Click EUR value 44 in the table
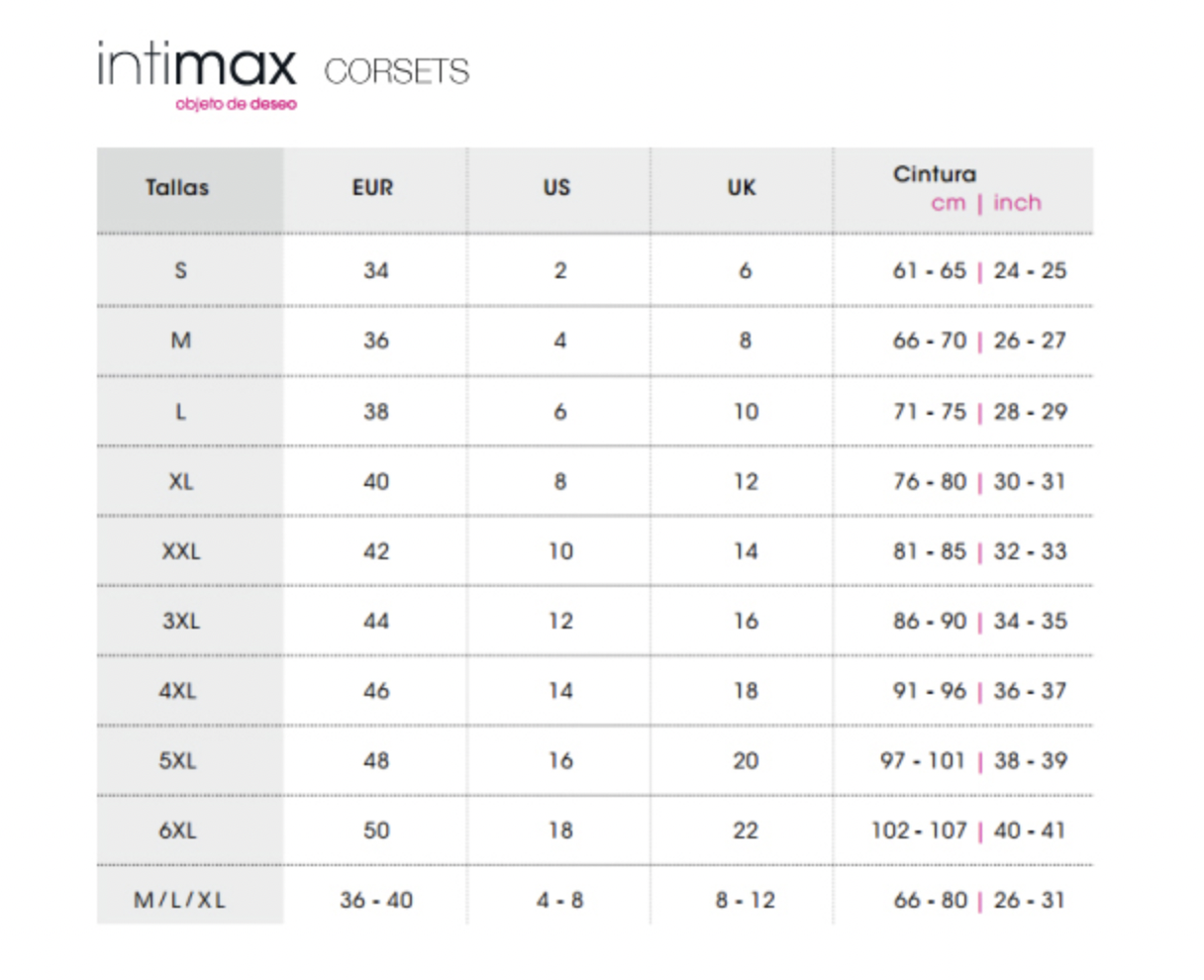The width and height of the screenshot is (1204, 980). (x=376, y=622)
